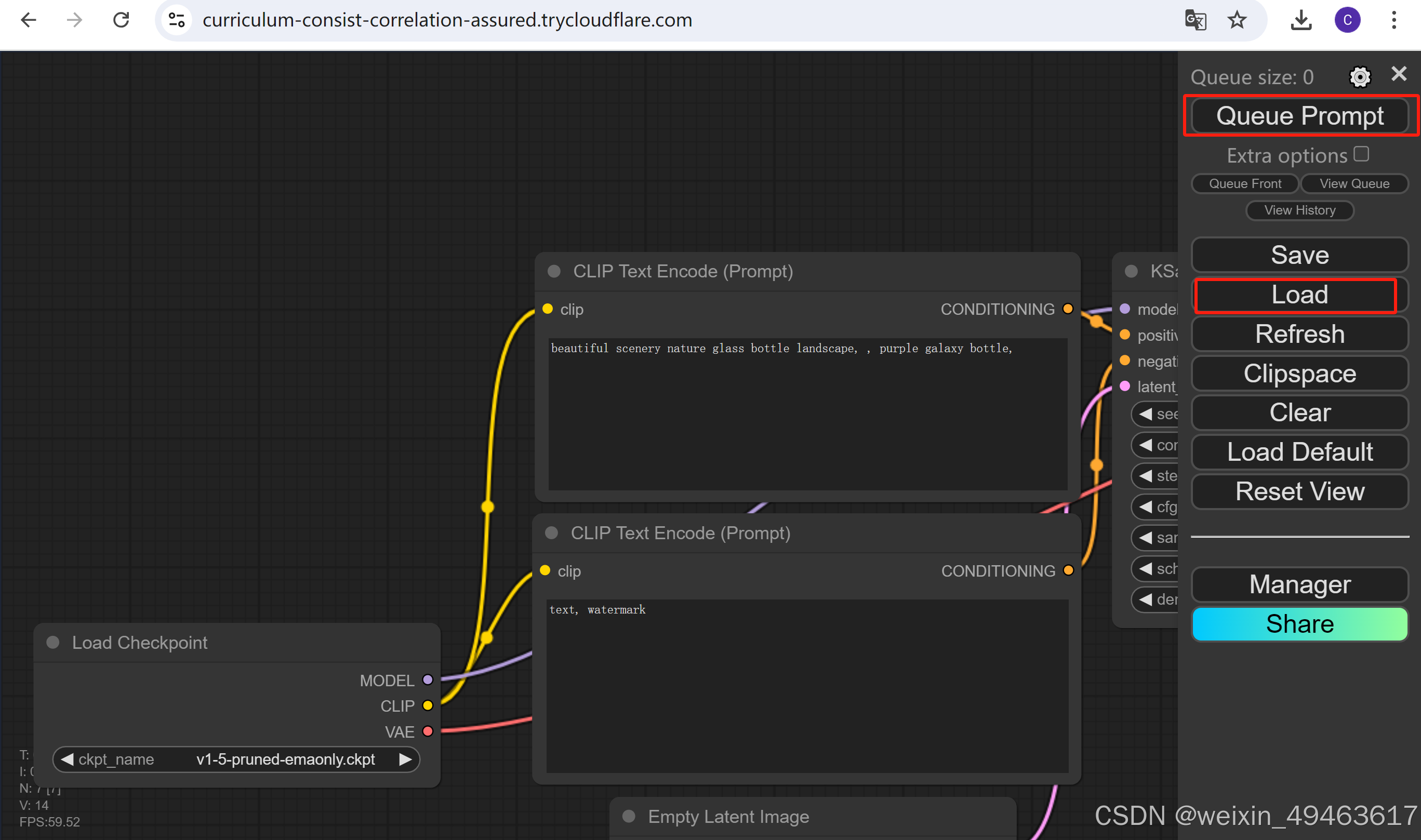Toggle the collapse dot on the Load Checkpoint node

tap(53, 643)
